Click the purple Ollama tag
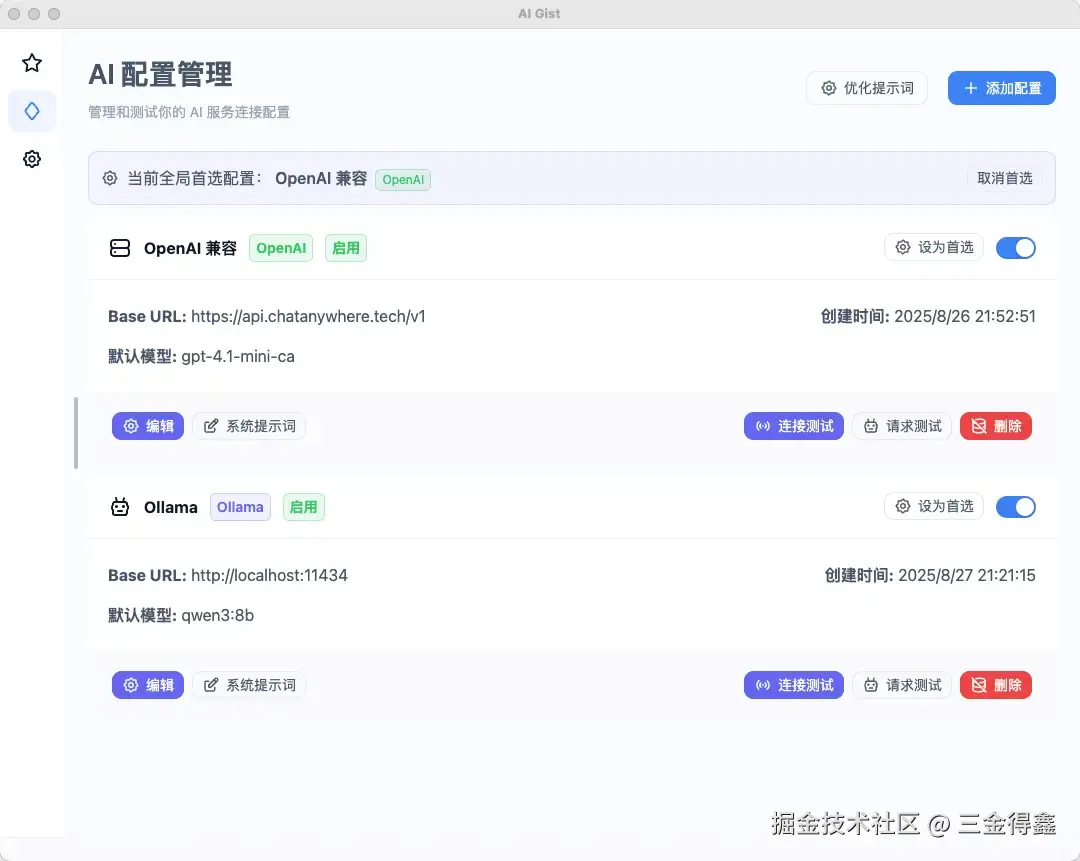 point(240,507)
